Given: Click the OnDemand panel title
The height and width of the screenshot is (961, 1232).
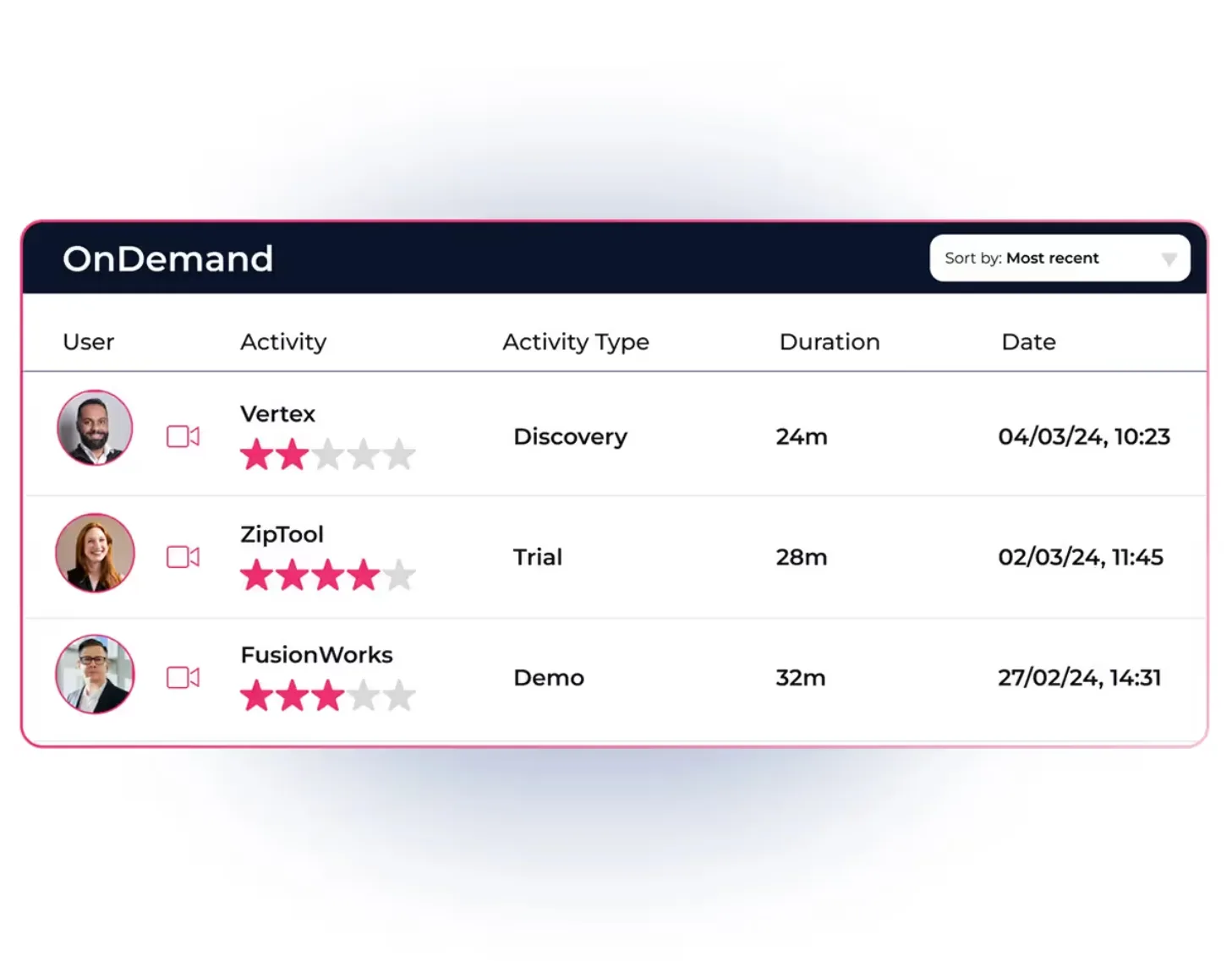Looking at the screenshot, I should coord(167,259).
